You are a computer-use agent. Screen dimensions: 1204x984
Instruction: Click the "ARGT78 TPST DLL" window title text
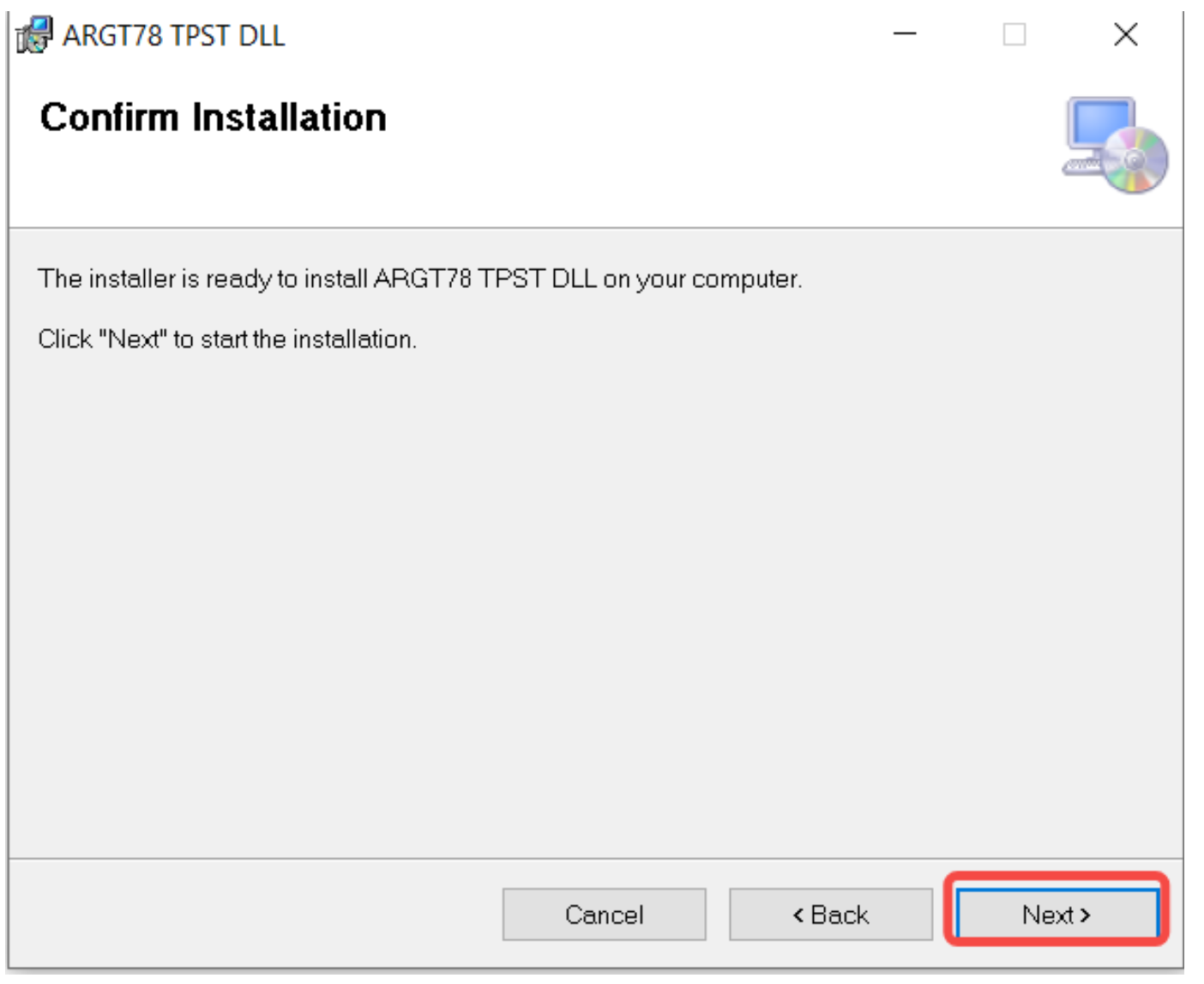tap(173, 36)
